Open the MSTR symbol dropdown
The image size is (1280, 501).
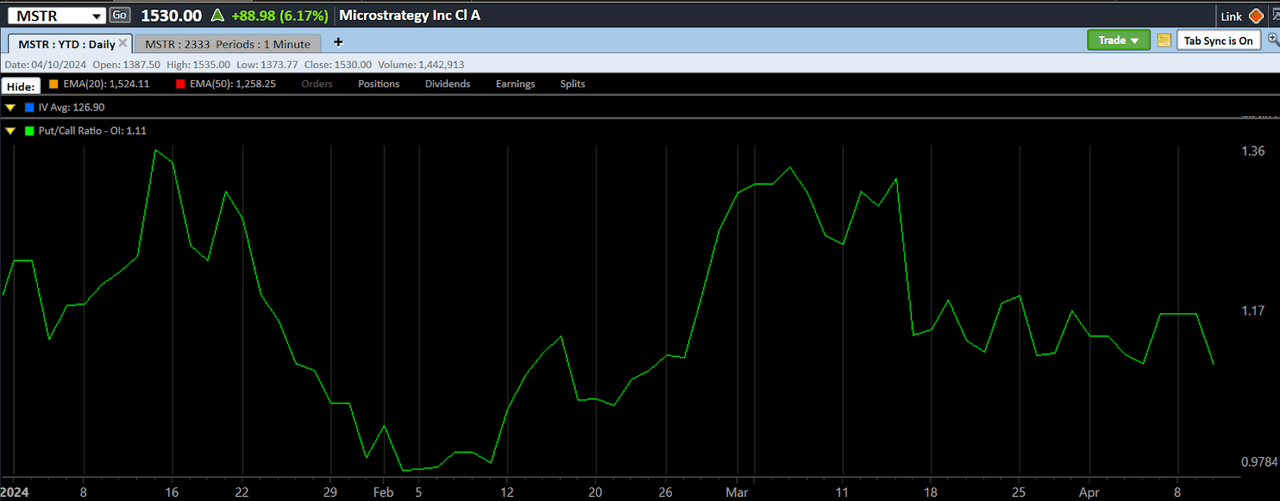pos(95,16)
